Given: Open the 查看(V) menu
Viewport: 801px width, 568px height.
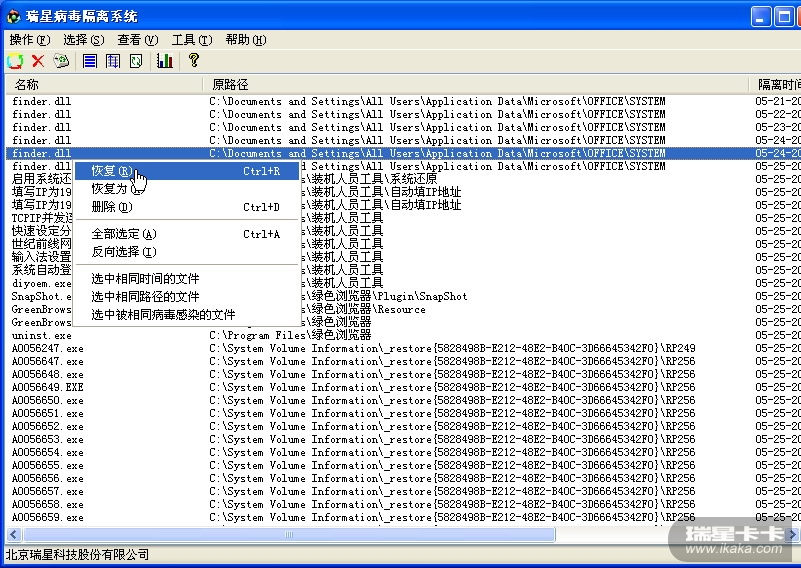Looking at the screenshot, I should click(138, 40).
